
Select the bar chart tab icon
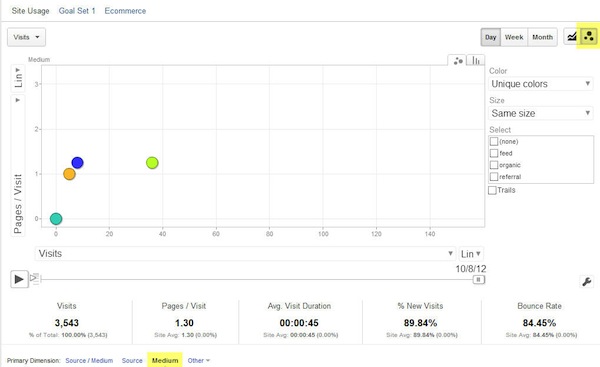click(x=476, y=60)
